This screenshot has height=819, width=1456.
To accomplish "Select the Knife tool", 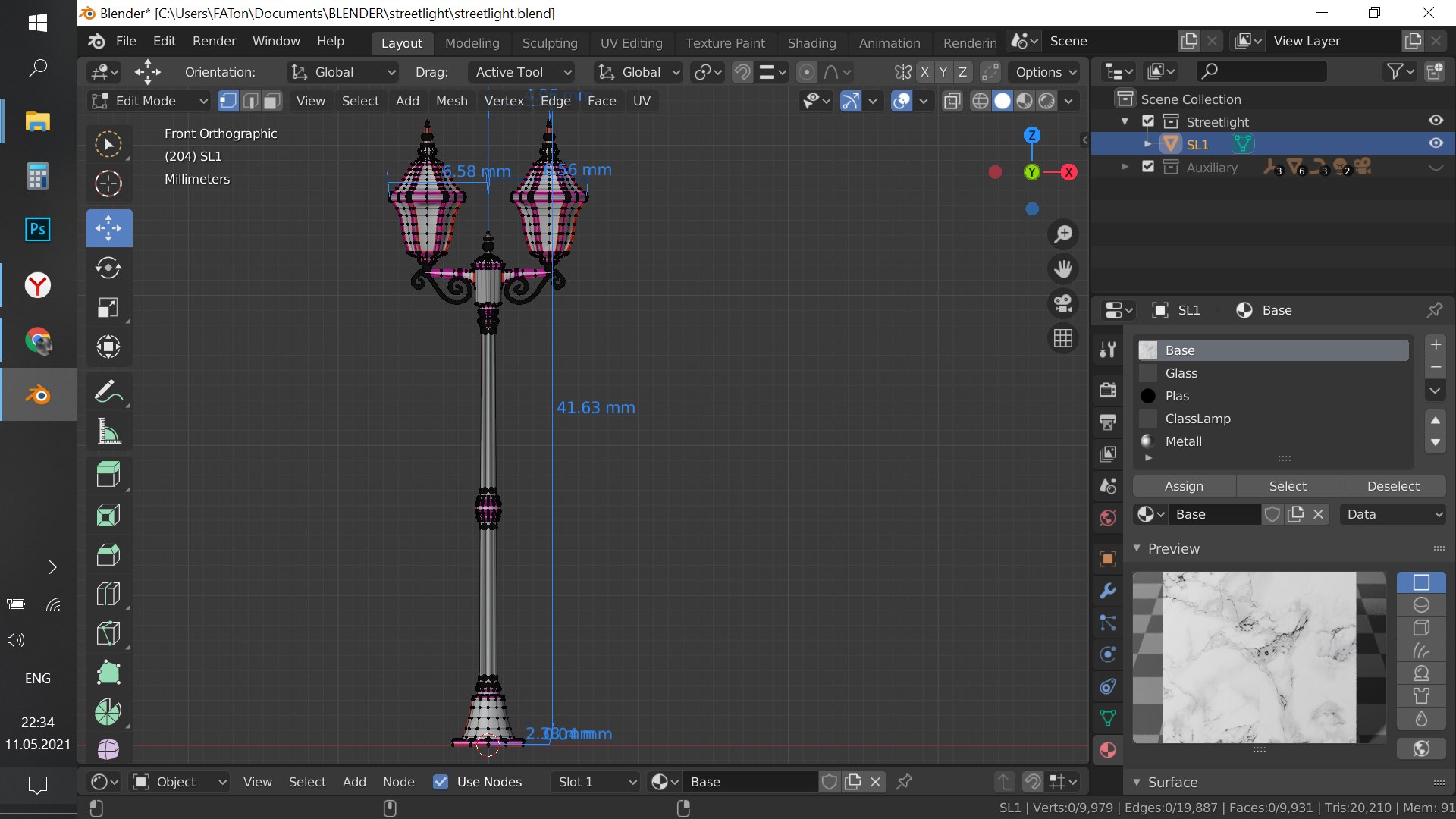I will coord(108,633).
